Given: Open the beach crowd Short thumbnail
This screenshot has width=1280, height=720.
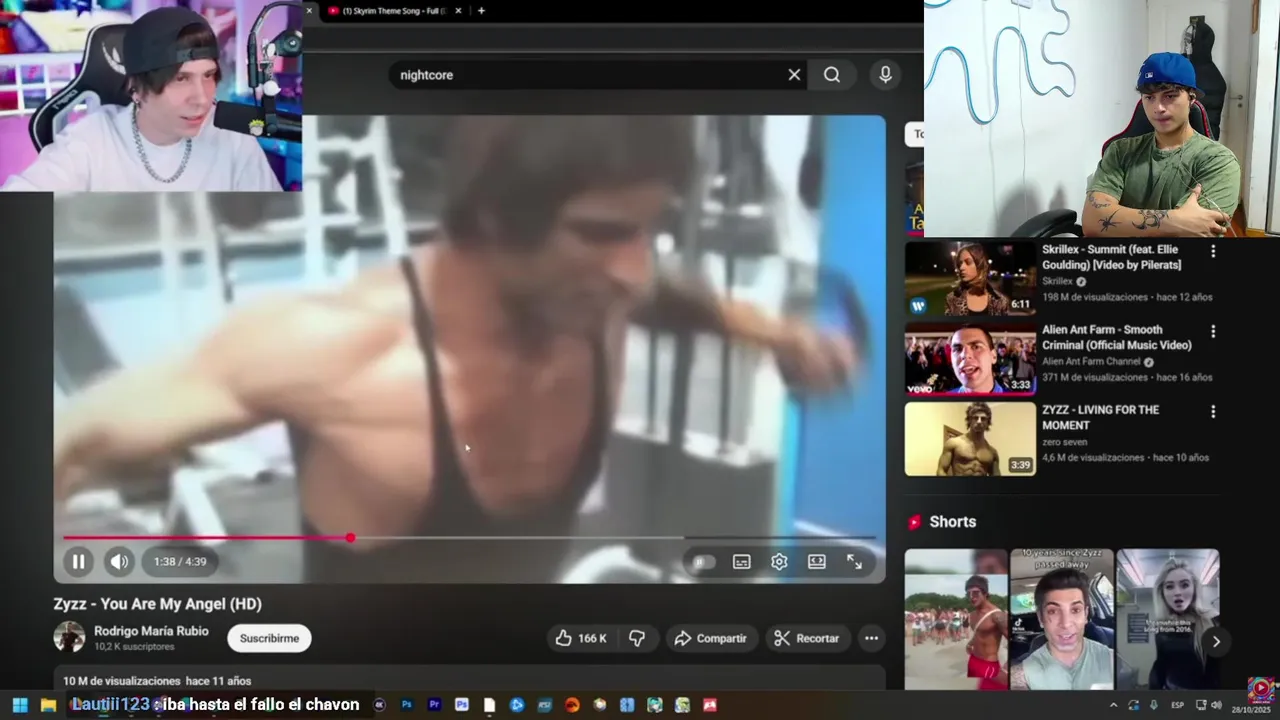Looking at the screenshot, I should coord(956,619).
